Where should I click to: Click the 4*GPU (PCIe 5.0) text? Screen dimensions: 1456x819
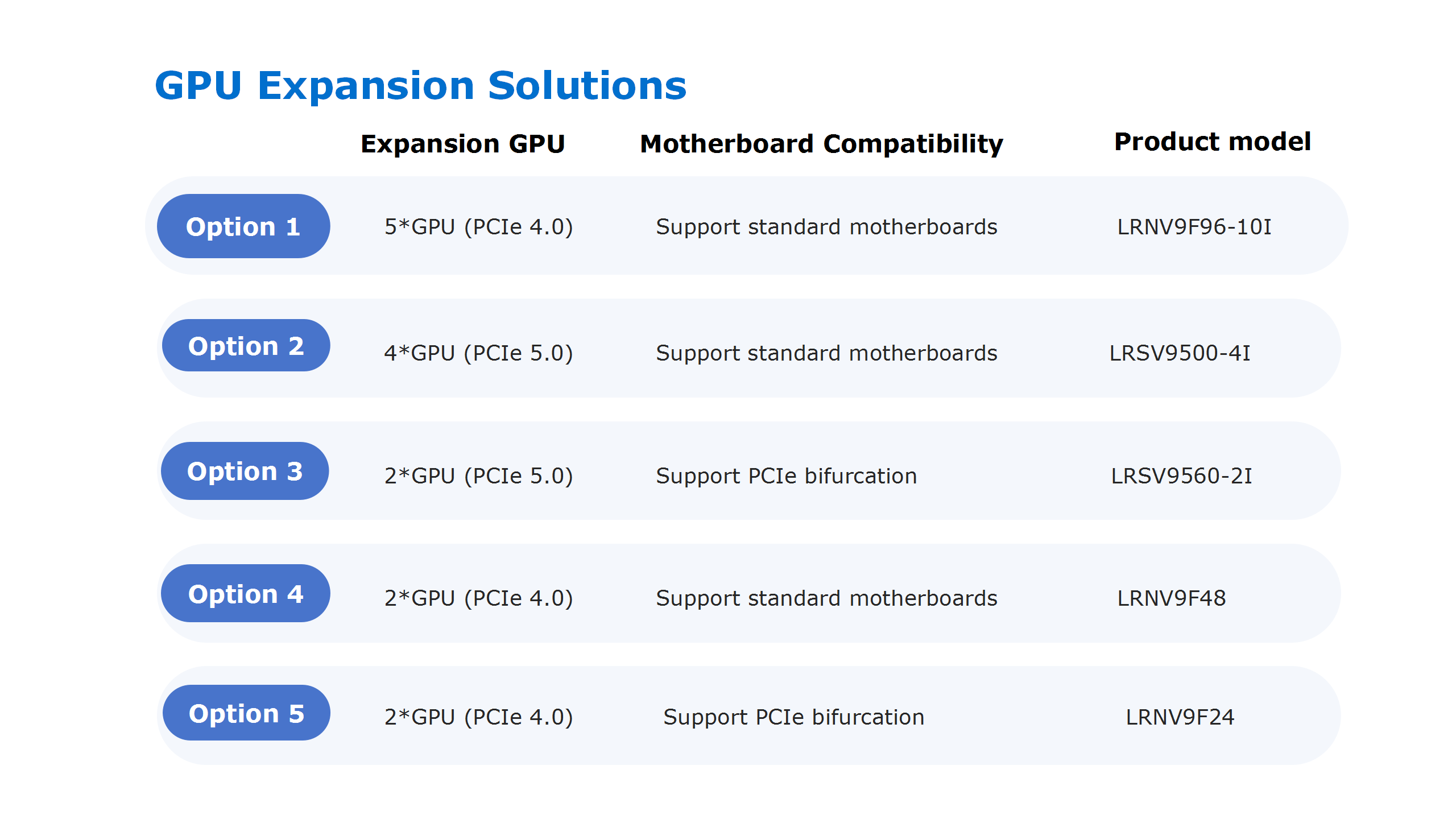[478, 354]
